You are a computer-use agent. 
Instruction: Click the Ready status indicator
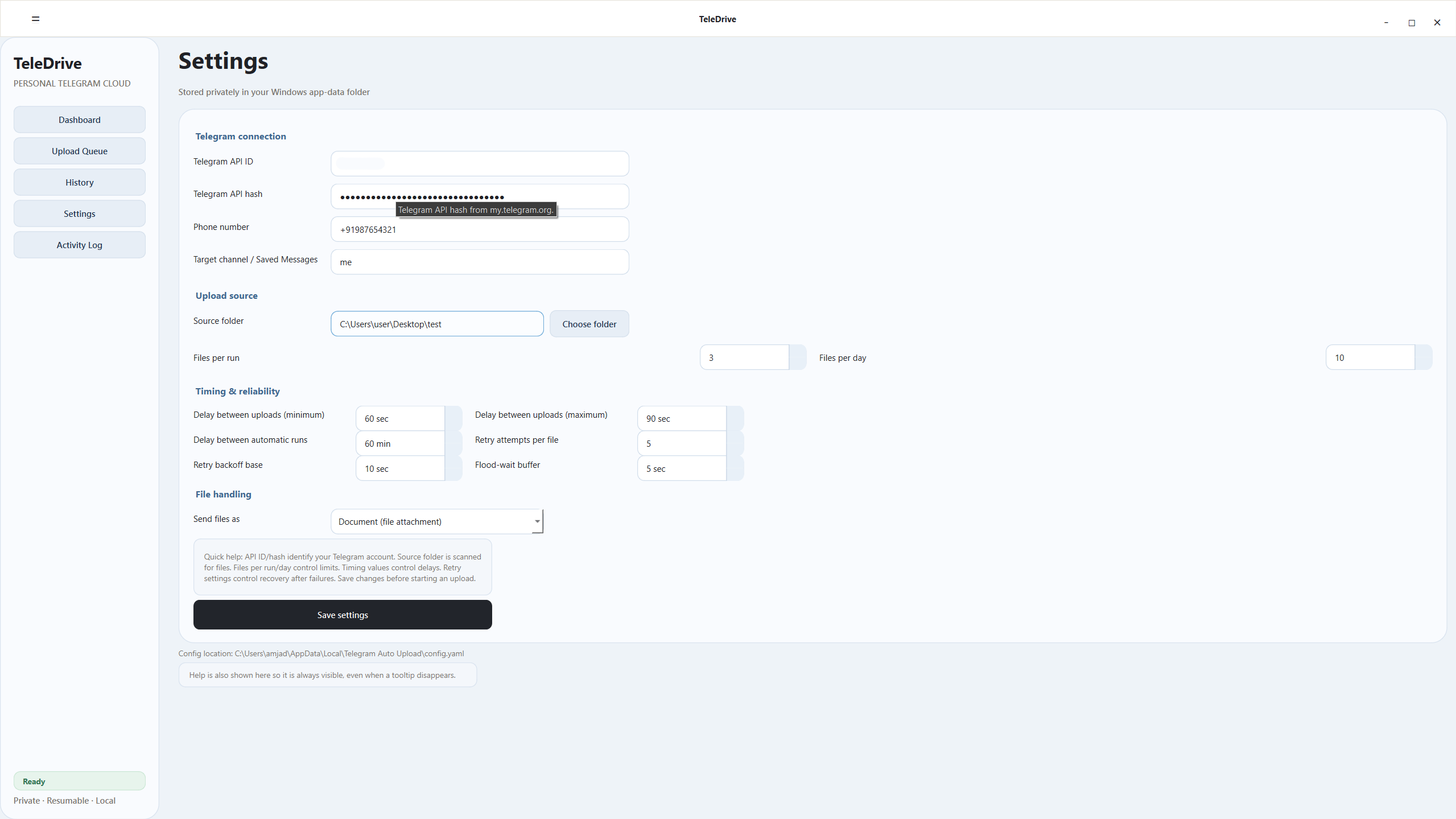[80, 781]
